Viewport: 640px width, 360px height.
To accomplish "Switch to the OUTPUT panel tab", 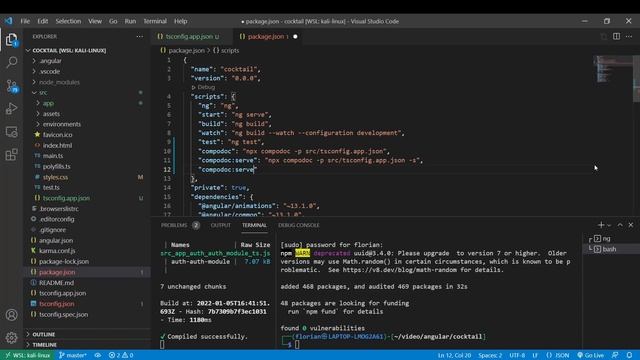I will click(220, 225).
